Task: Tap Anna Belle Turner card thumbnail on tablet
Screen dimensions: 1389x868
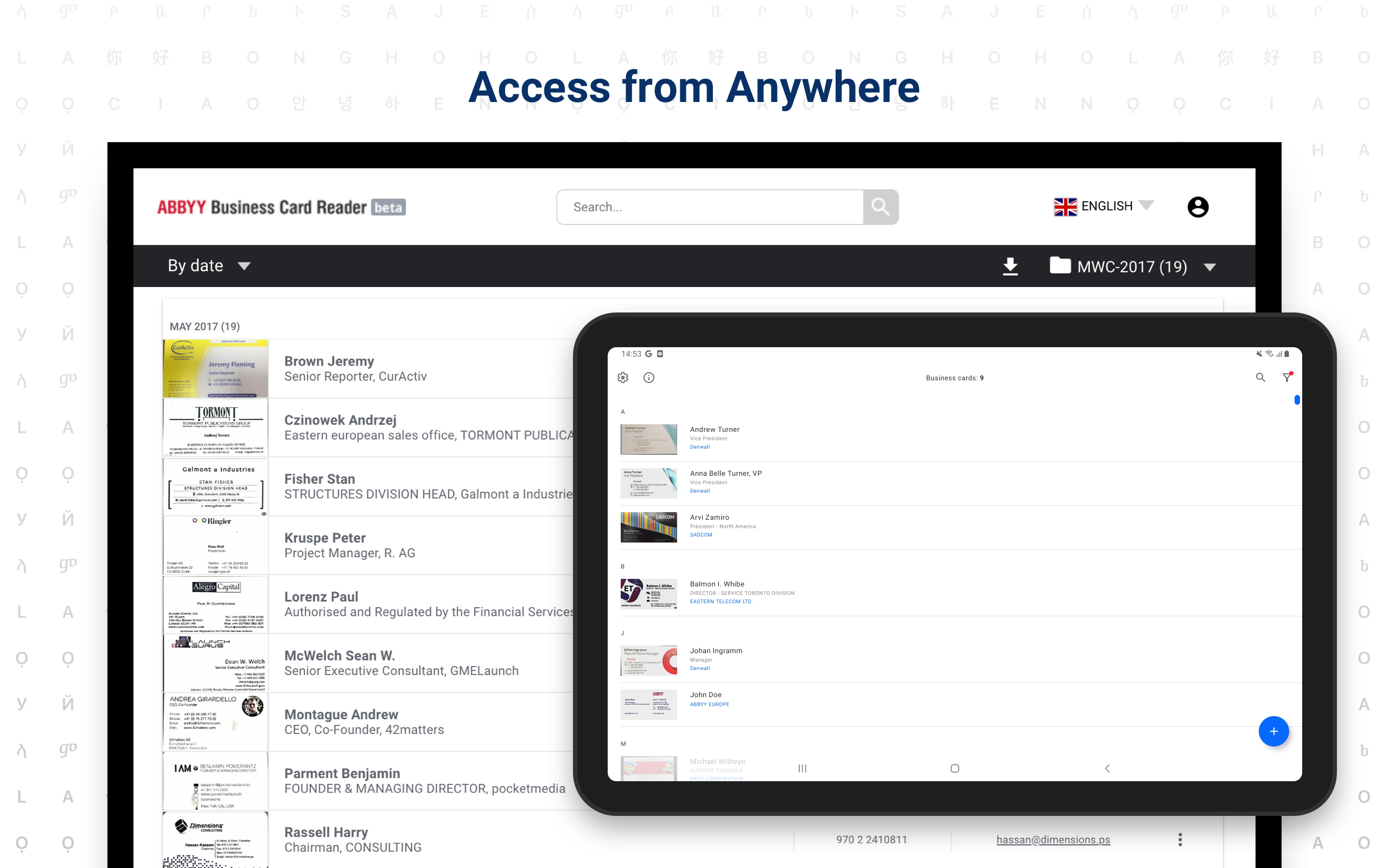Action: tap(648, 483)
